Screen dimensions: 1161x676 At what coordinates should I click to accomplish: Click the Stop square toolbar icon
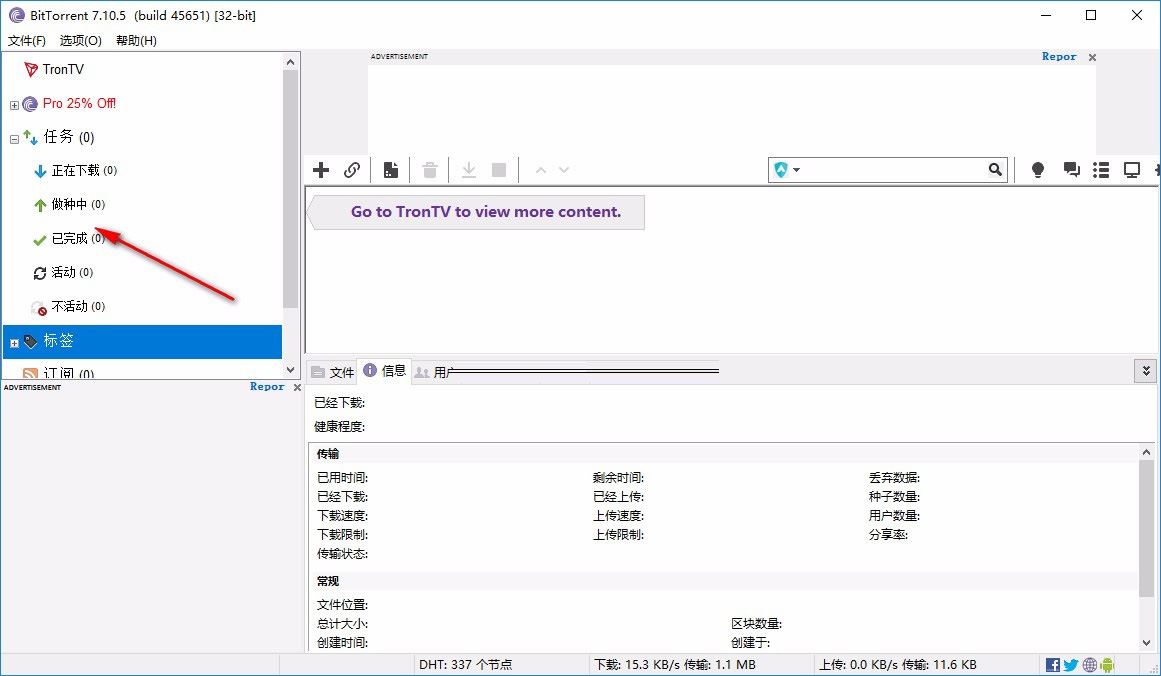[x=500, y=170]
